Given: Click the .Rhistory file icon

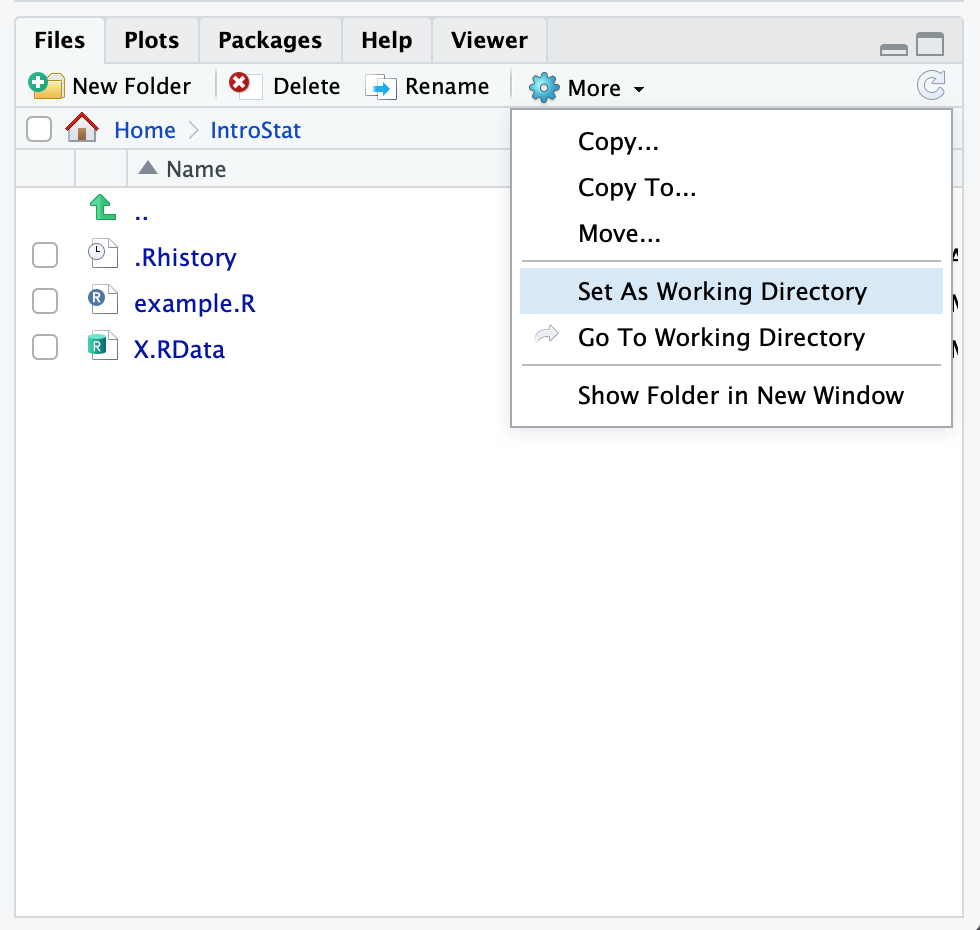Looking at the screenshot, I should (x=103, y=253).
